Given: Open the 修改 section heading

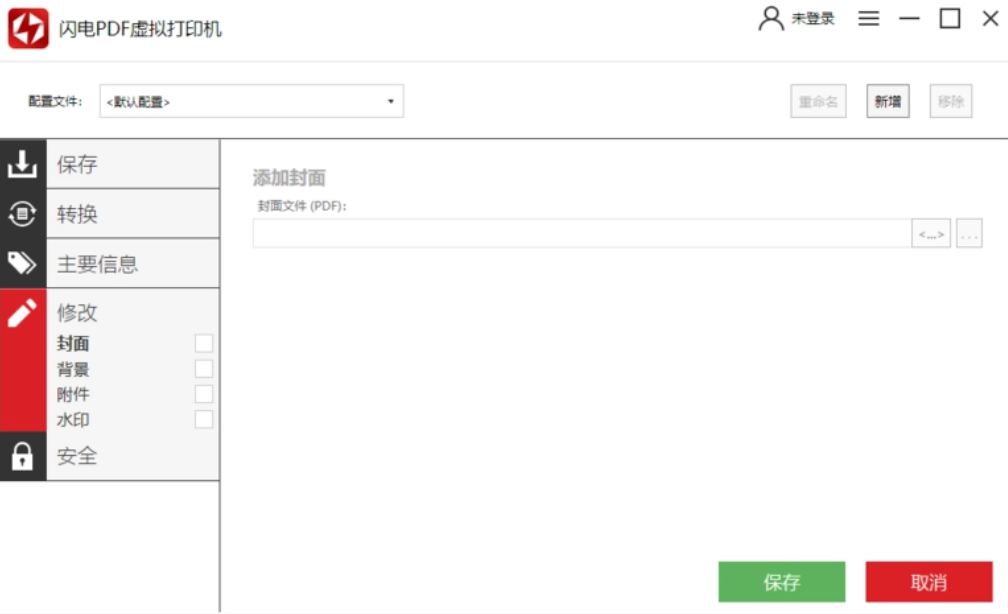Looking at the screenshot, I should pos(77,312).
